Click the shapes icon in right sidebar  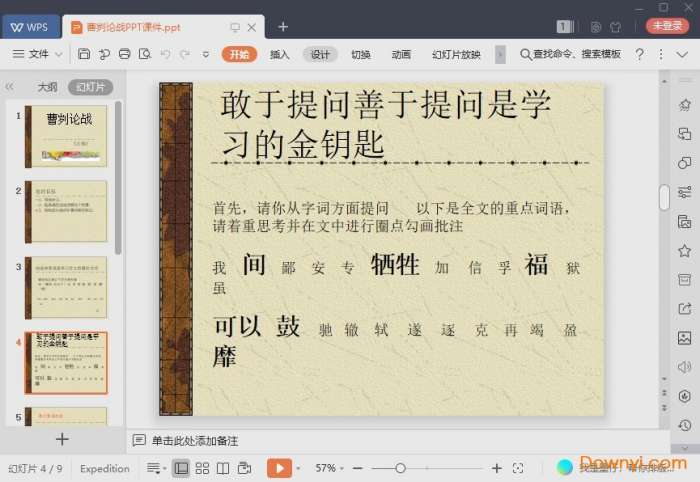[x=685, y=163]
